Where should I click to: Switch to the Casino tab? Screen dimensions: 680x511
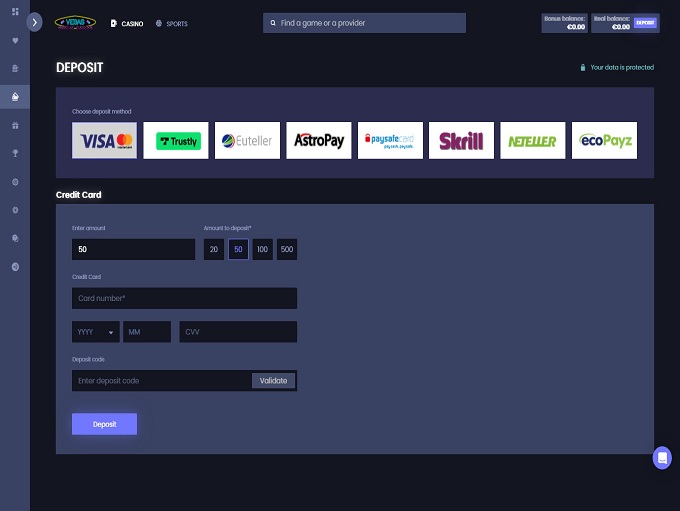(x=127, y=23)
